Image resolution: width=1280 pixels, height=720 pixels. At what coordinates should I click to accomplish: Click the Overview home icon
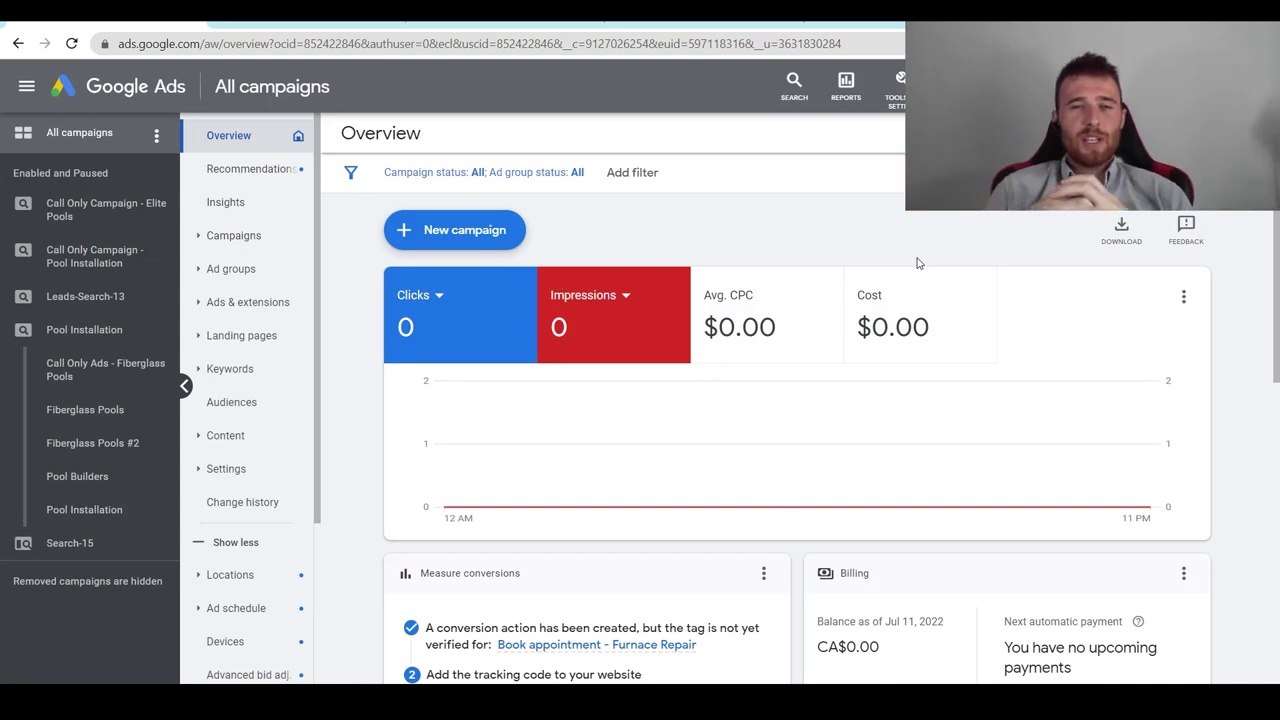[298, 136]
